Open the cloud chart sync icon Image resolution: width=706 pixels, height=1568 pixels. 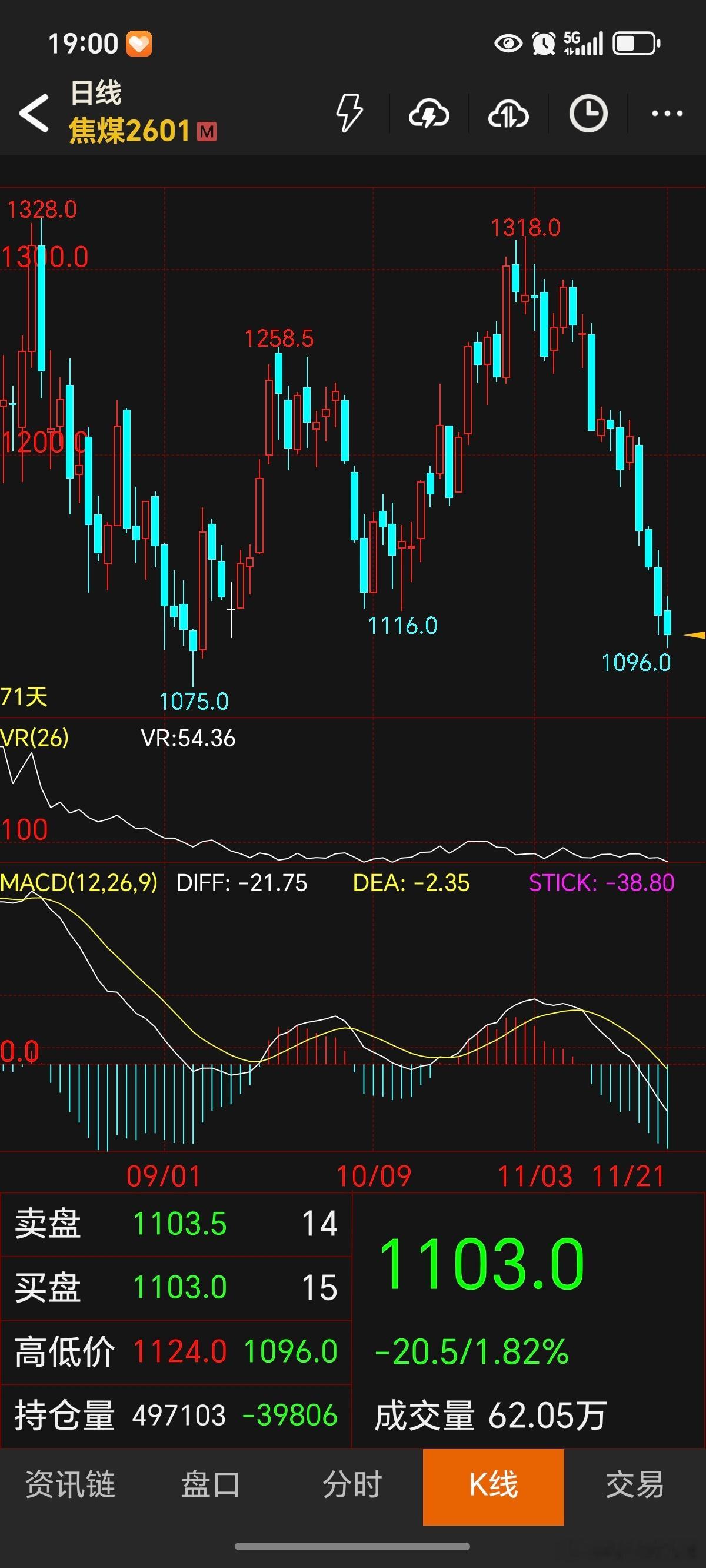[x=508, y=113]
